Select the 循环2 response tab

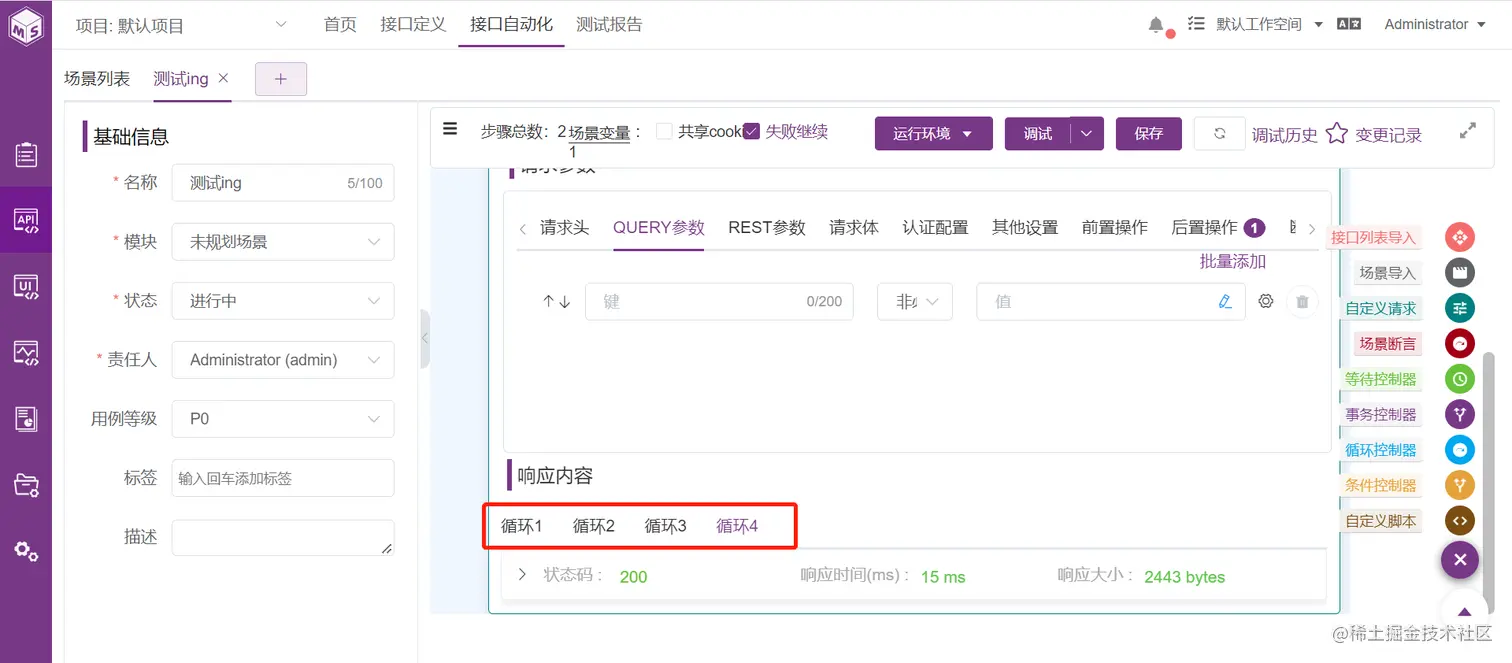click(594, 526)
